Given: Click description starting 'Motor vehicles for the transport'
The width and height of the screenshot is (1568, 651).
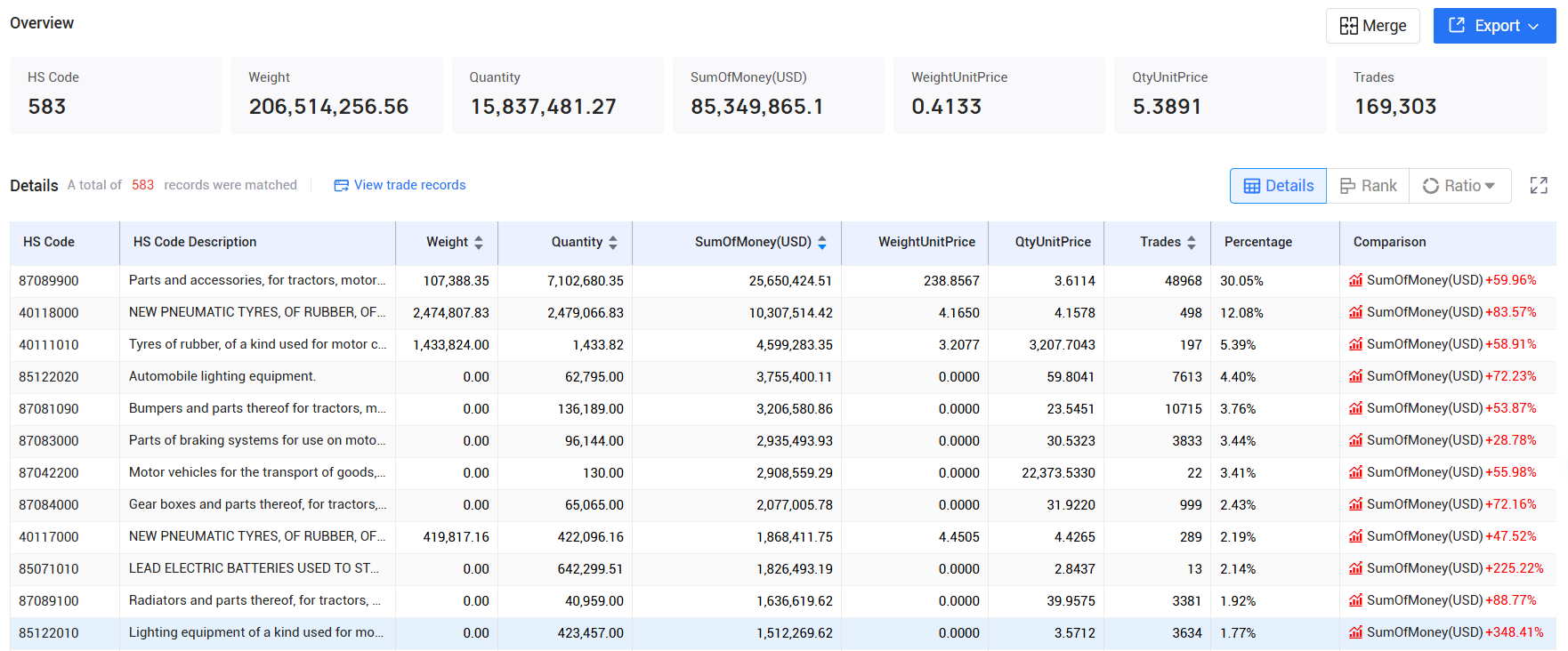Looking at the screenshot, I should tap(257, 472).
